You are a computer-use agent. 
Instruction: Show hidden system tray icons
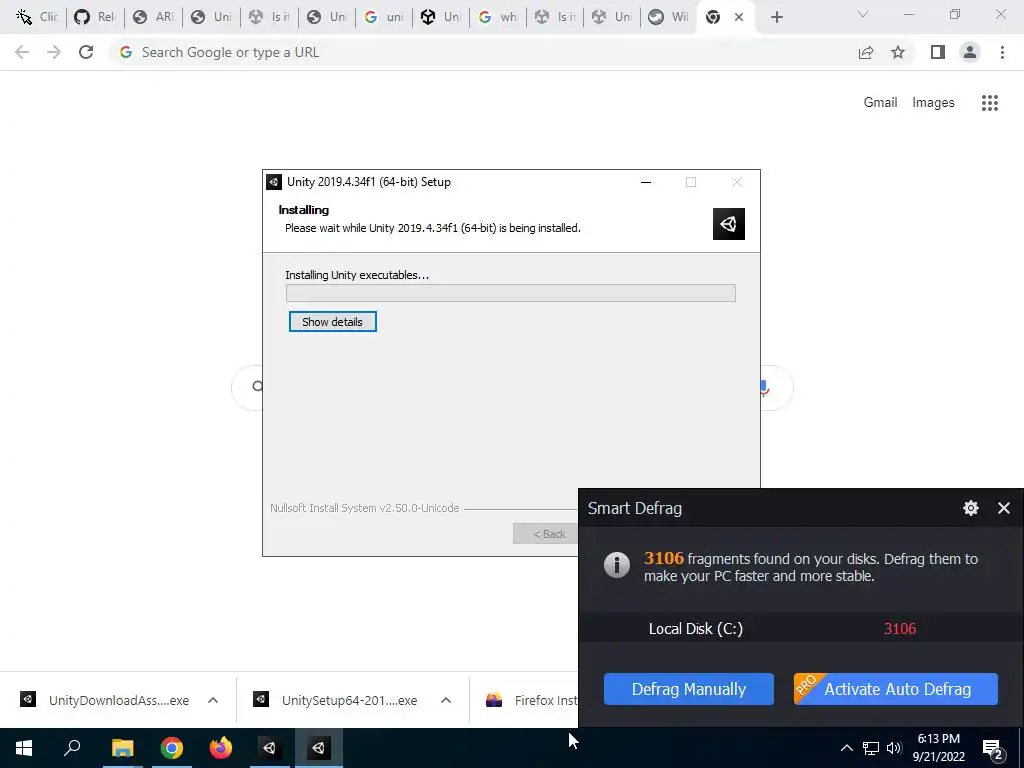pos(846,748)
